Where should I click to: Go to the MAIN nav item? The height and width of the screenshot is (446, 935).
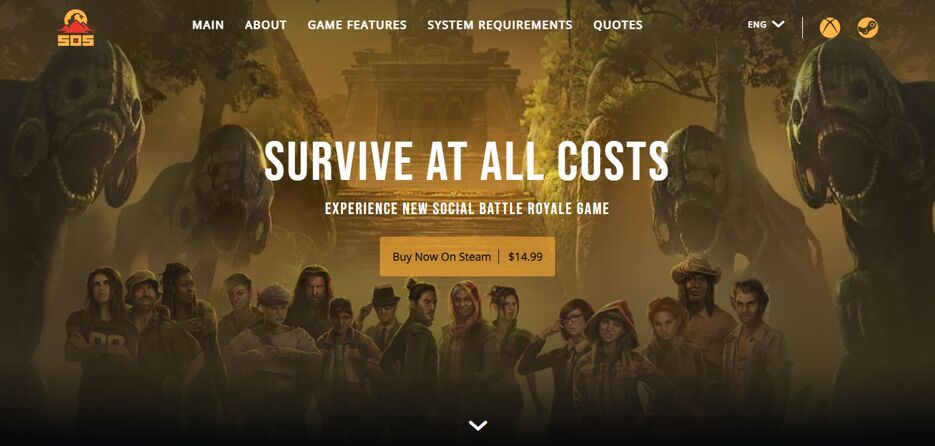click(x=208, y=25)
